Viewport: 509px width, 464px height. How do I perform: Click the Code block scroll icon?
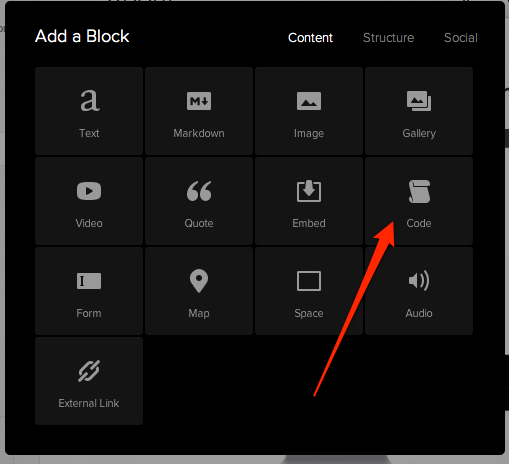coord(419,191)
